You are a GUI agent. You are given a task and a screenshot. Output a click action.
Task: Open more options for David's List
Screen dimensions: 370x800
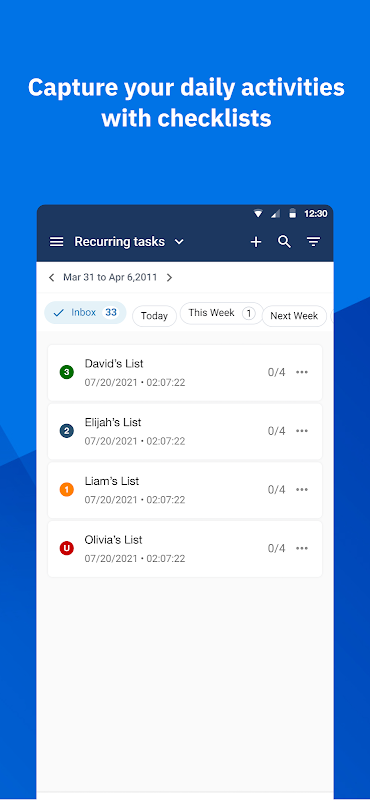pyautogui.click(x=302, y=372)
